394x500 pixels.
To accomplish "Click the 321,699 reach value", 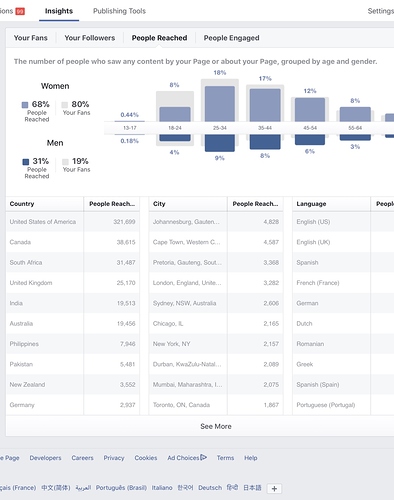I will coord(124,222).
